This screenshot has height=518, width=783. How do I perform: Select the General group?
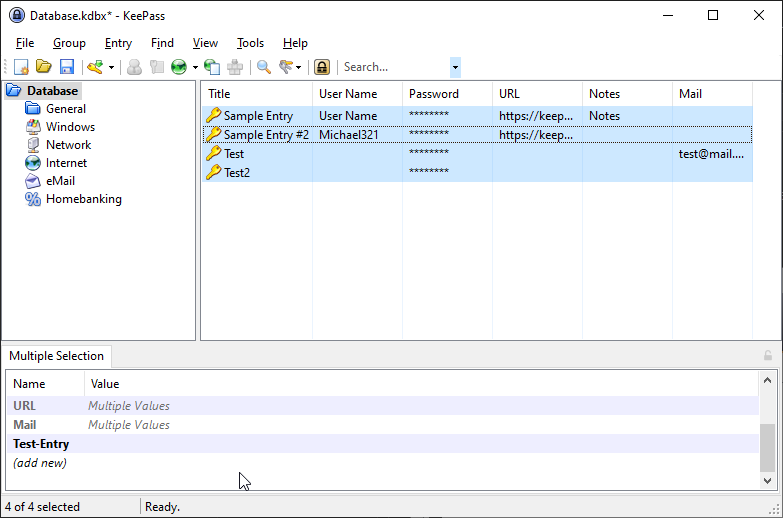(66, 109)
